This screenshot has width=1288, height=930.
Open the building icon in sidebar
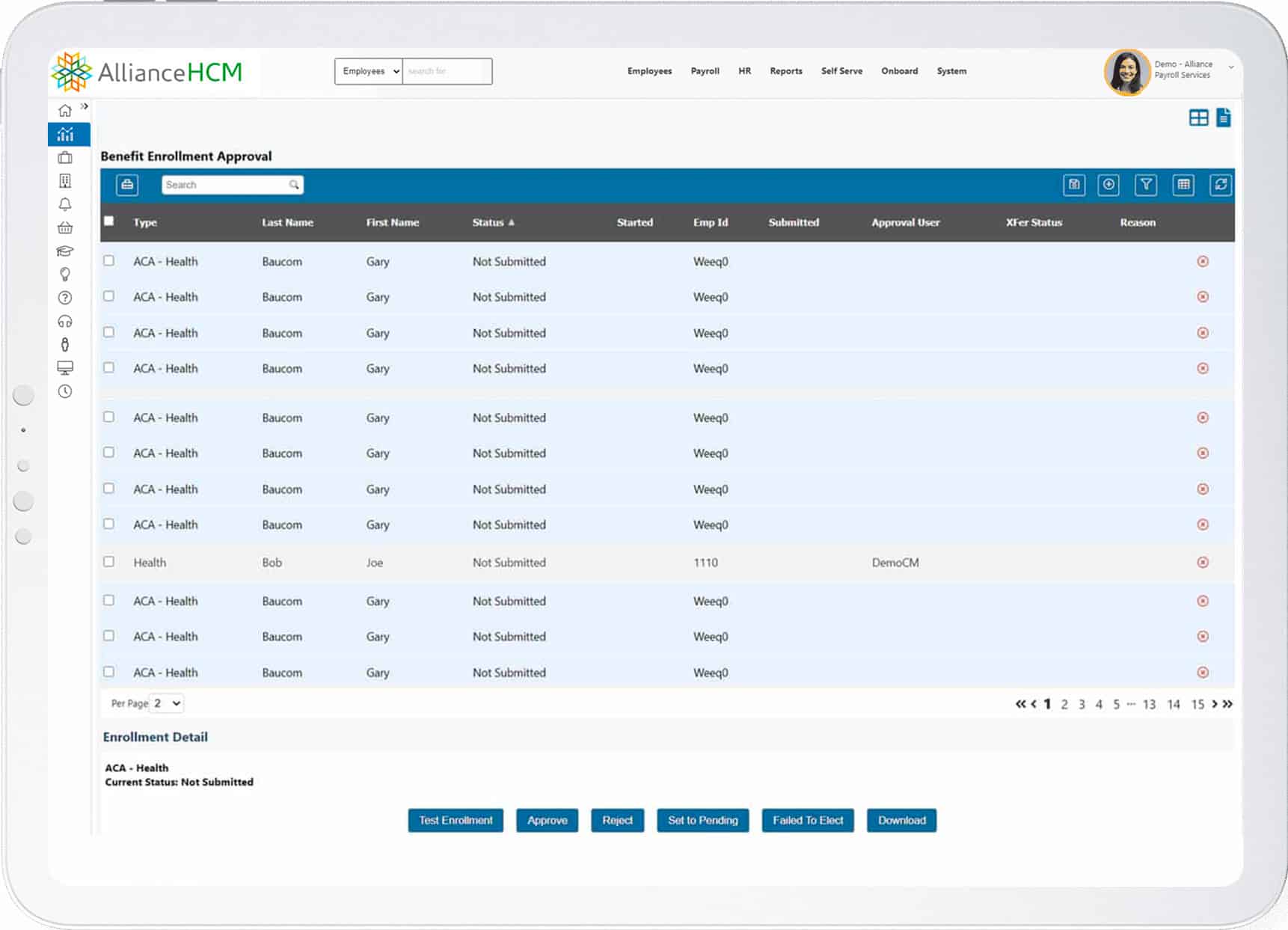[x=65, y=181]
